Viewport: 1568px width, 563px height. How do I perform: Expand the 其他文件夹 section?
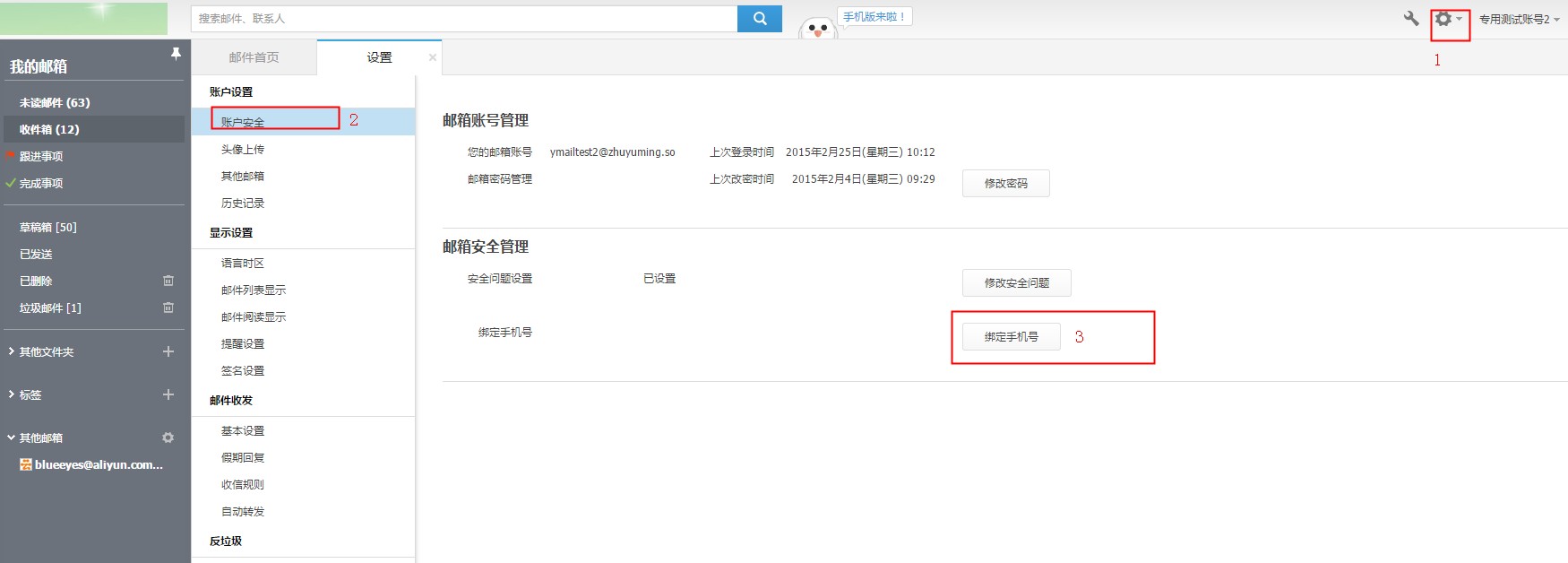pos(11,351)
